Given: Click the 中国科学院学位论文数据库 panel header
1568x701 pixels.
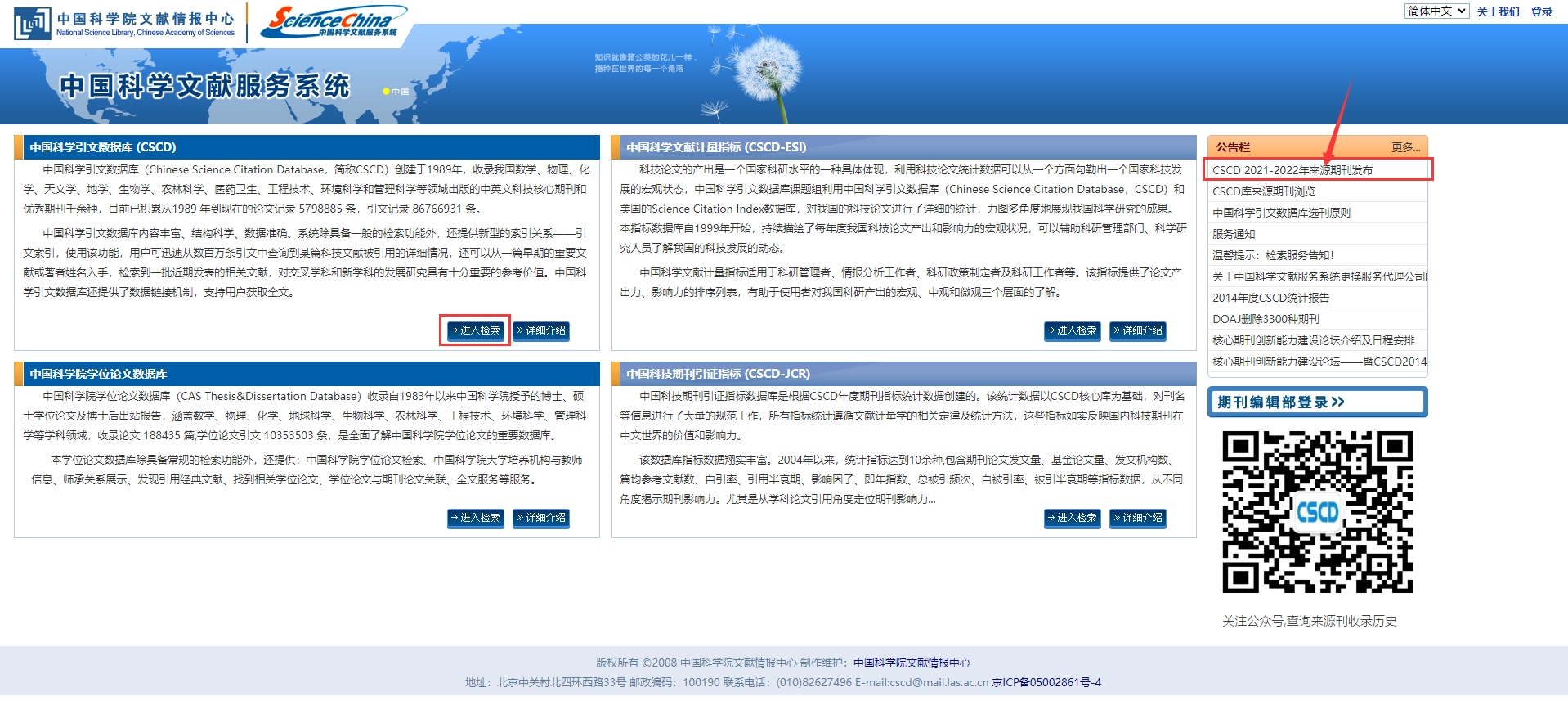Looking at the screenshot, I should point(307,374).
